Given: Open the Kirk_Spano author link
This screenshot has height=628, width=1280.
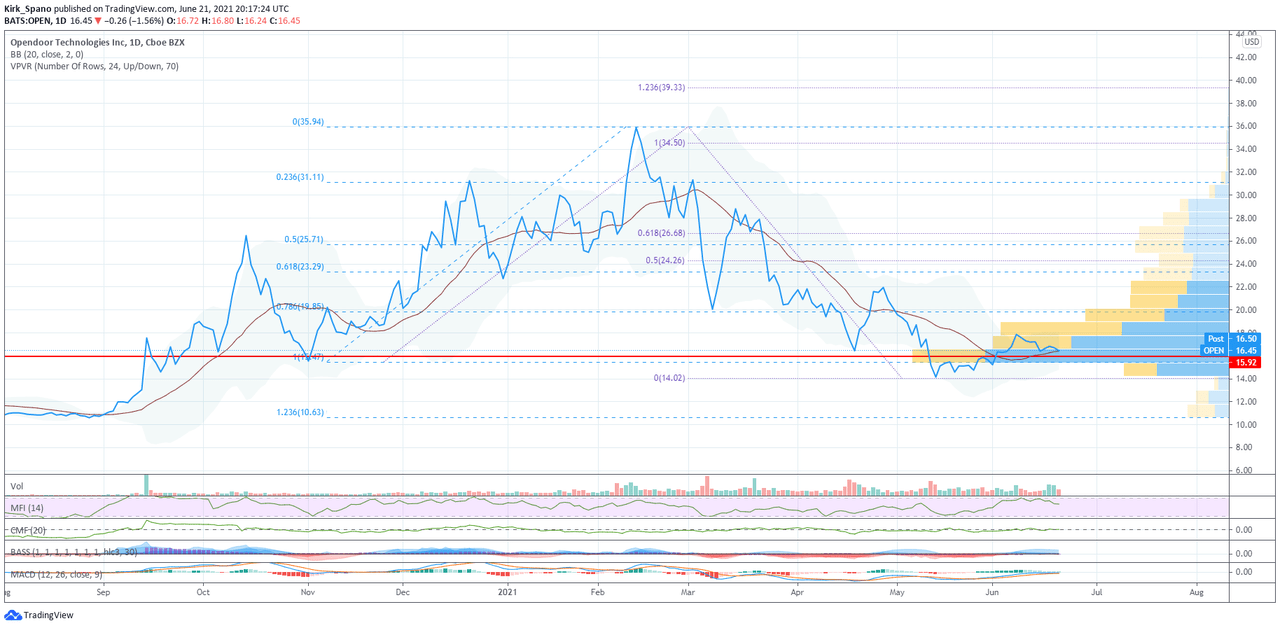Looking at the screenshot, I should click(x=27, y=8).
